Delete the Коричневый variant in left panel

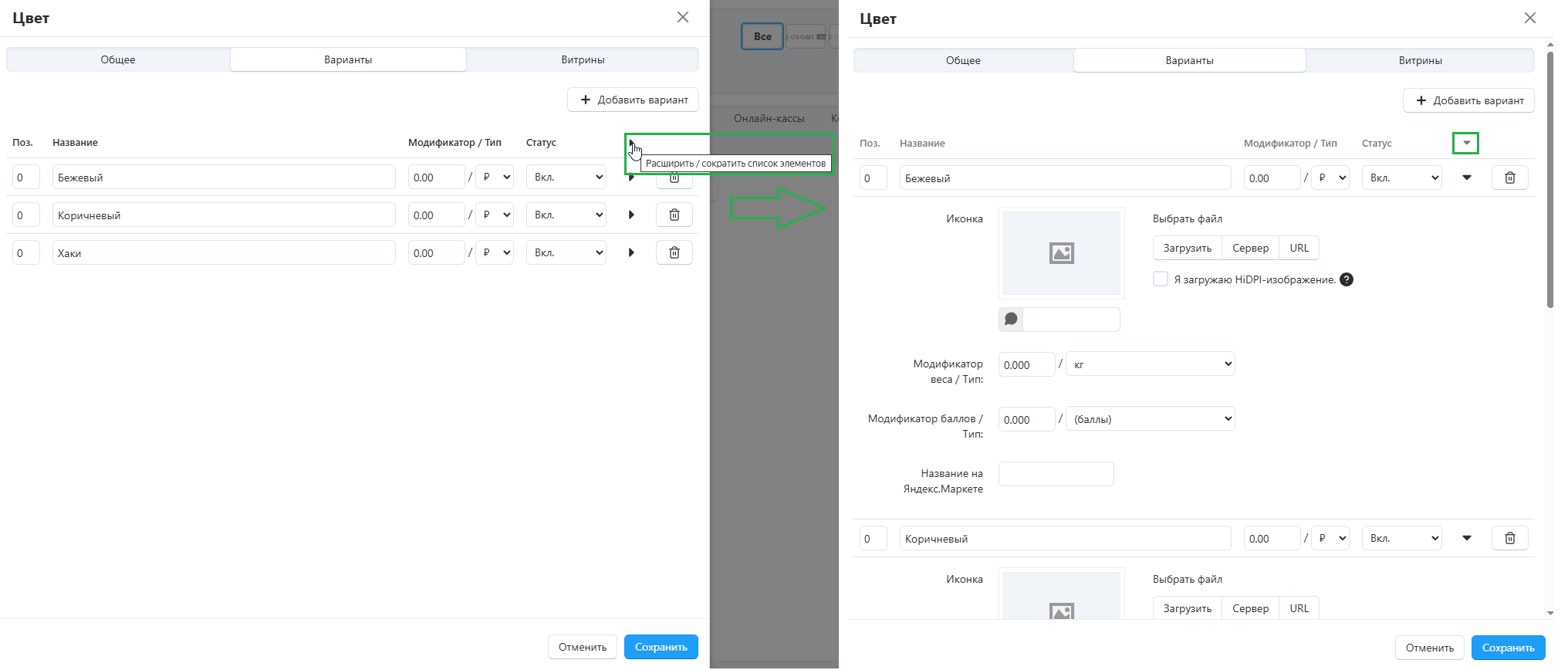[x=674, y=215]
